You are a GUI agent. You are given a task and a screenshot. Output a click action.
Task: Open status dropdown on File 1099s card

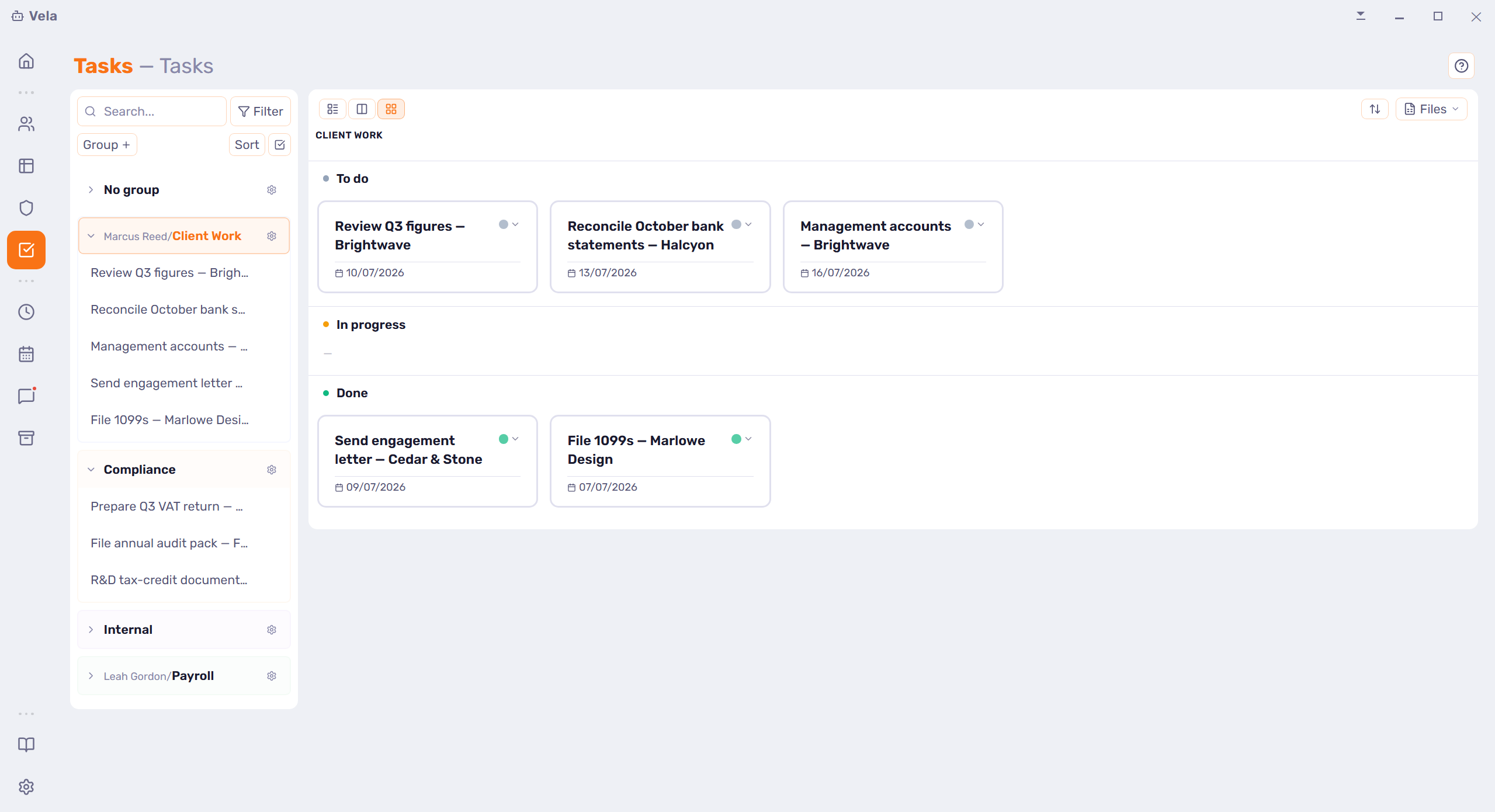tap(742, 439)
